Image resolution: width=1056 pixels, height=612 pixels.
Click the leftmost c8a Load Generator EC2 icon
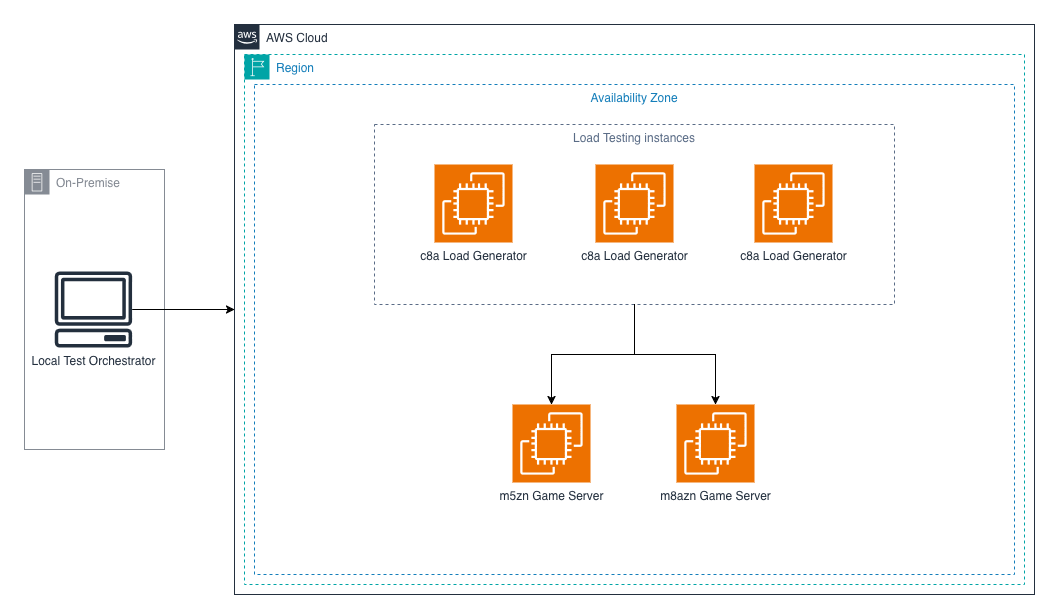[473, 203]
